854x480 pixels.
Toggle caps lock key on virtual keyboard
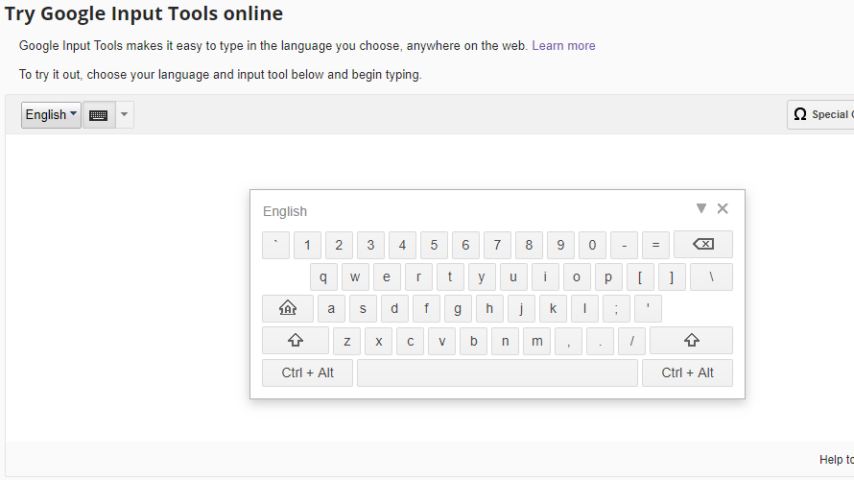click(x=288, y=308)
